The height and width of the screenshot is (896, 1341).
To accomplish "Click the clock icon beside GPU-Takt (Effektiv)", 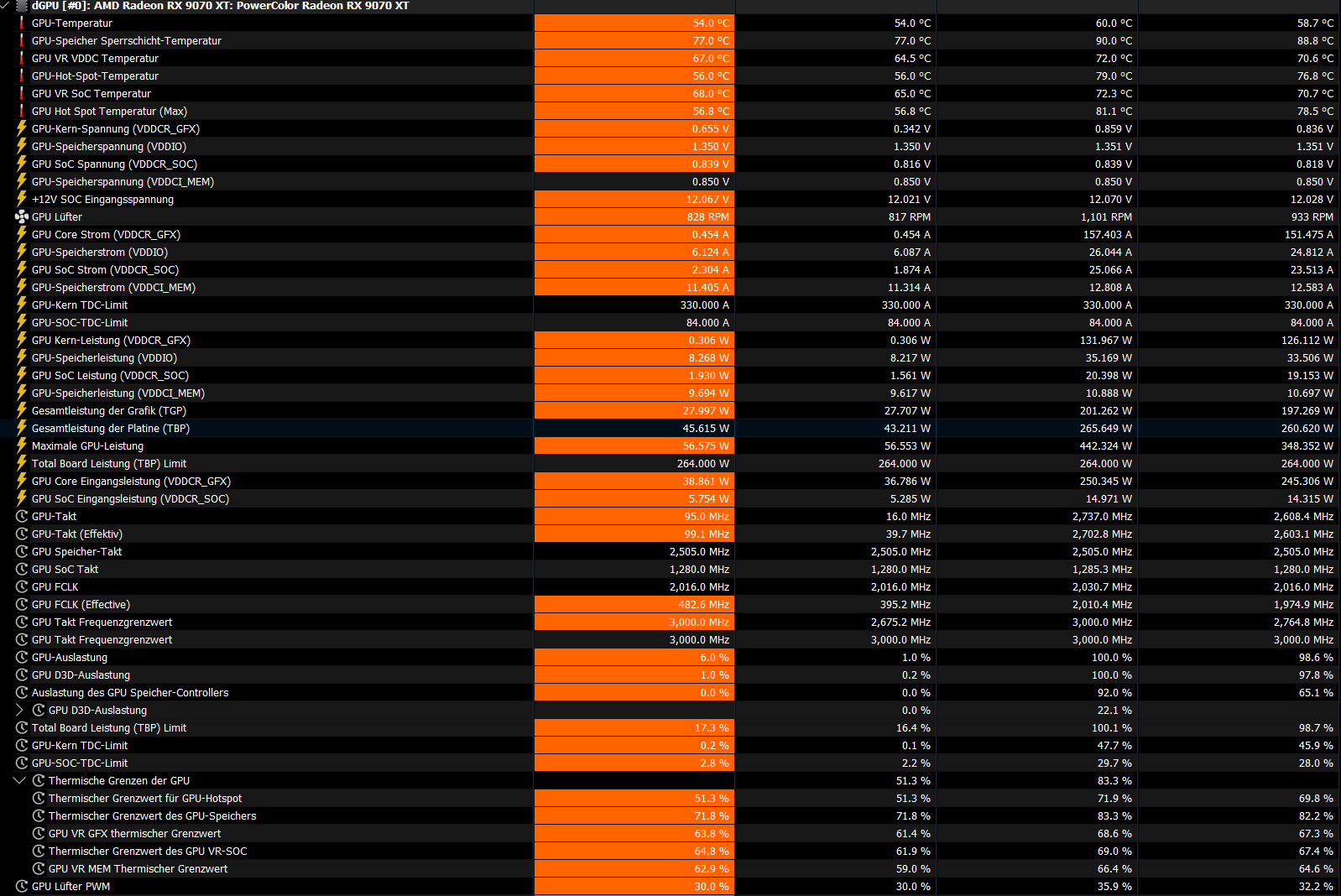I will pos(22,534).
